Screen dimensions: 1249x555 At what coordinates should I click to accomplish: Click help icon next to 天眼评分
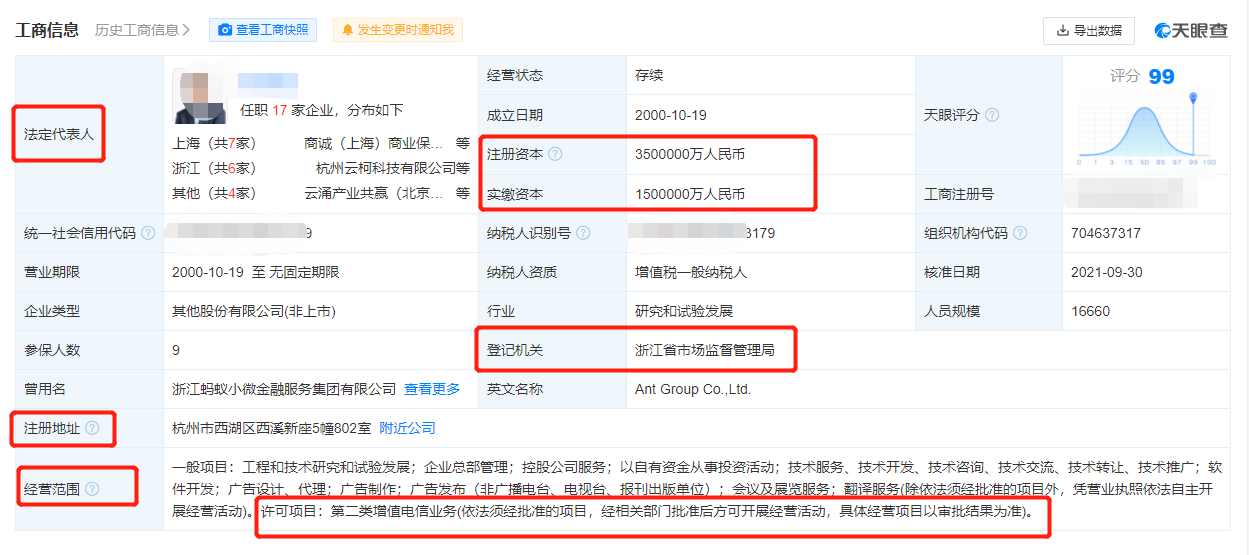pyautogui.click(x=992, y=115)
